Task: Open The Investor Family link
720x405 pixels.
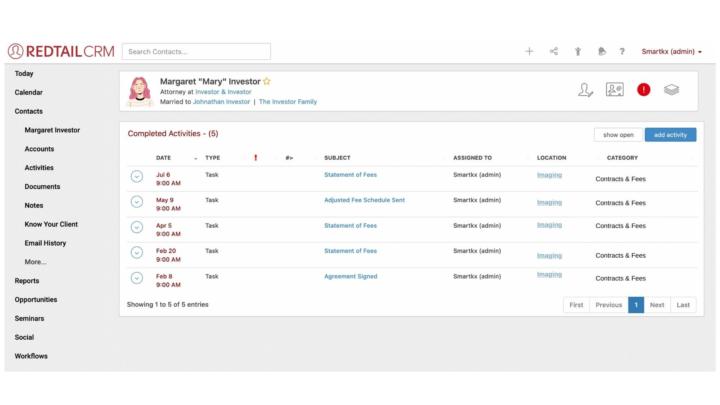Action: coord(288,101)
